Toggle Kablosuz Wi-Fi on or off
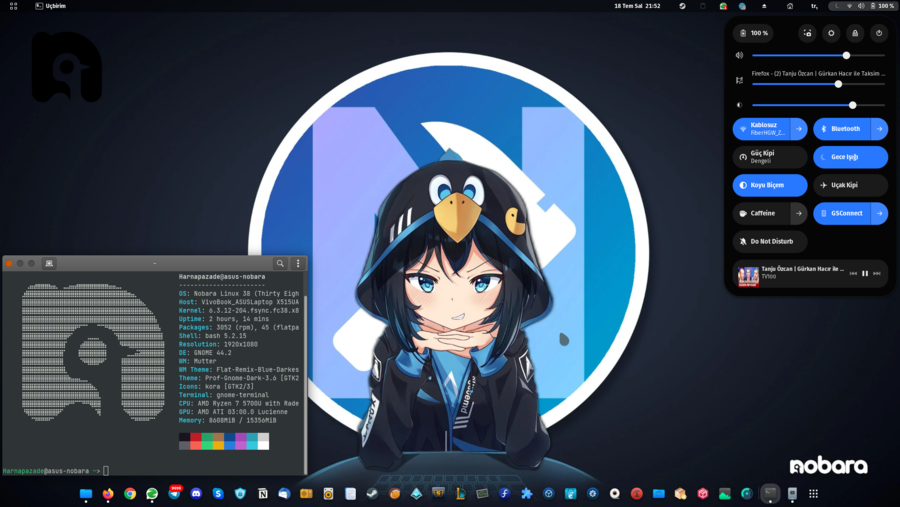The height and width of the screenshot is (507, 900). [762, 129]
